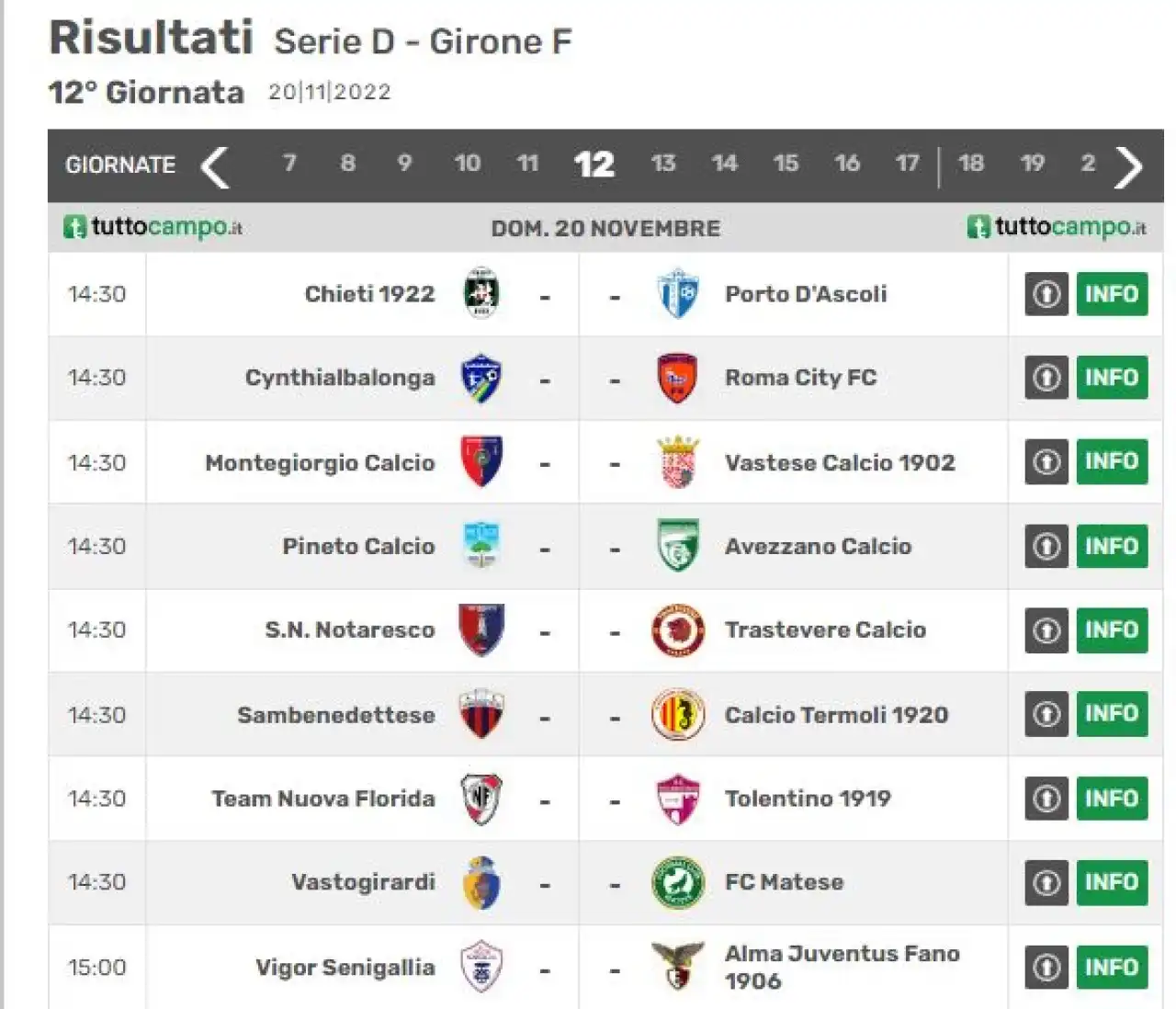Click the Alma Juventus Fano eagle crest

pos(678,967)
